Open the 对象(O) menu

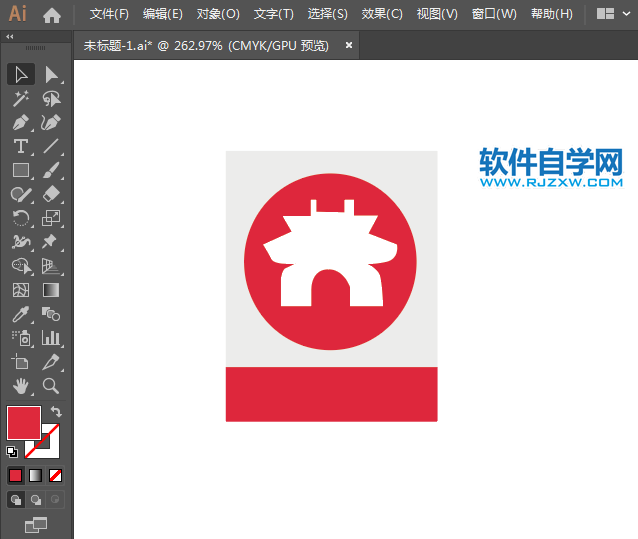coord(218,14)
